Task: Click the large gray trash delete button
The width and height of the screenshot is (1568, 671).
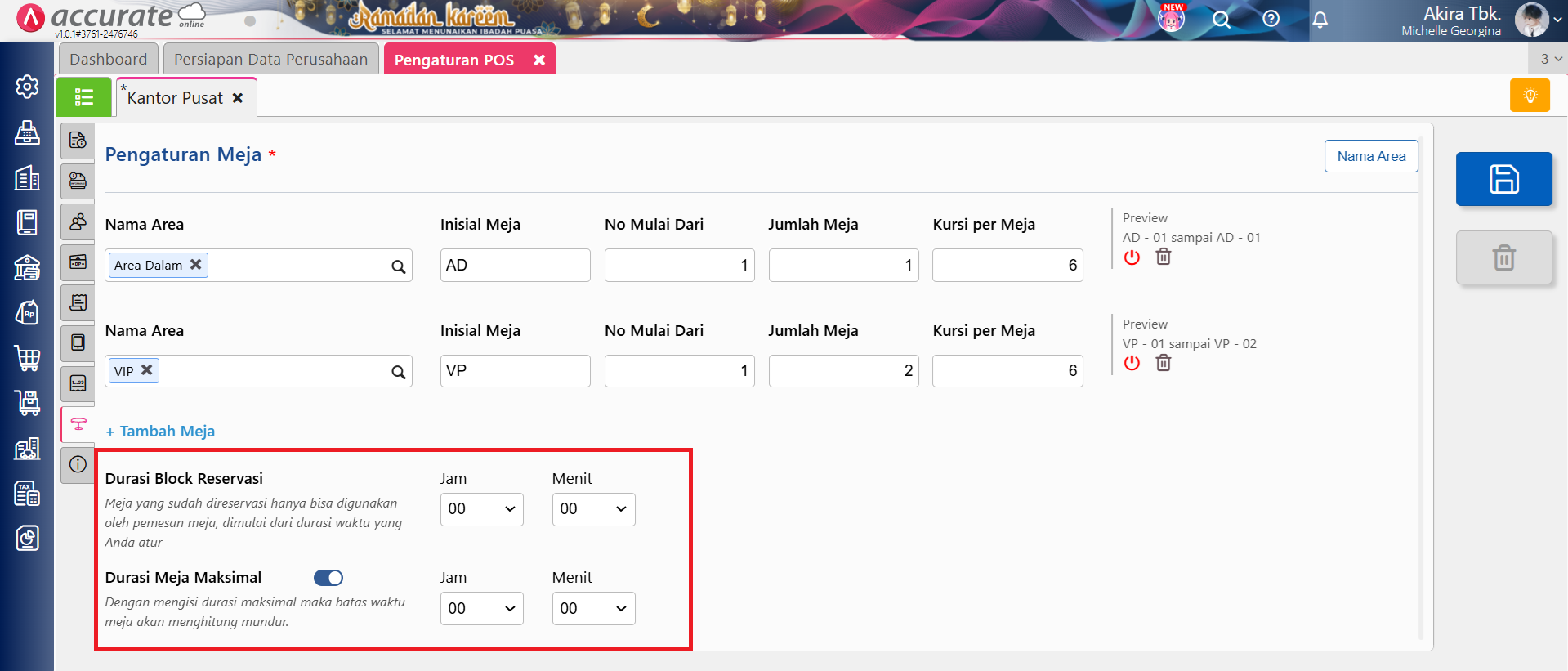Action: point(1503,257)
